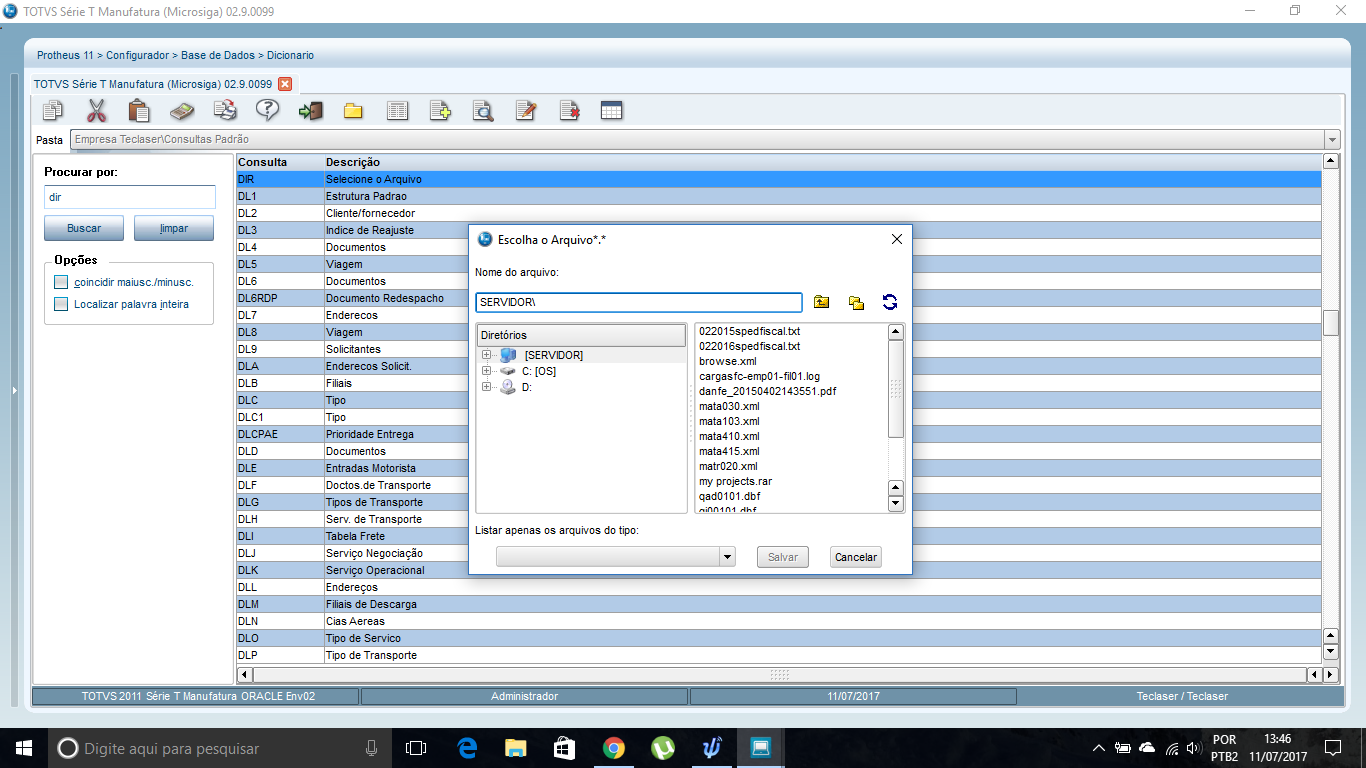Click the yellow folder toolbar icon

(x=353, y=110)
